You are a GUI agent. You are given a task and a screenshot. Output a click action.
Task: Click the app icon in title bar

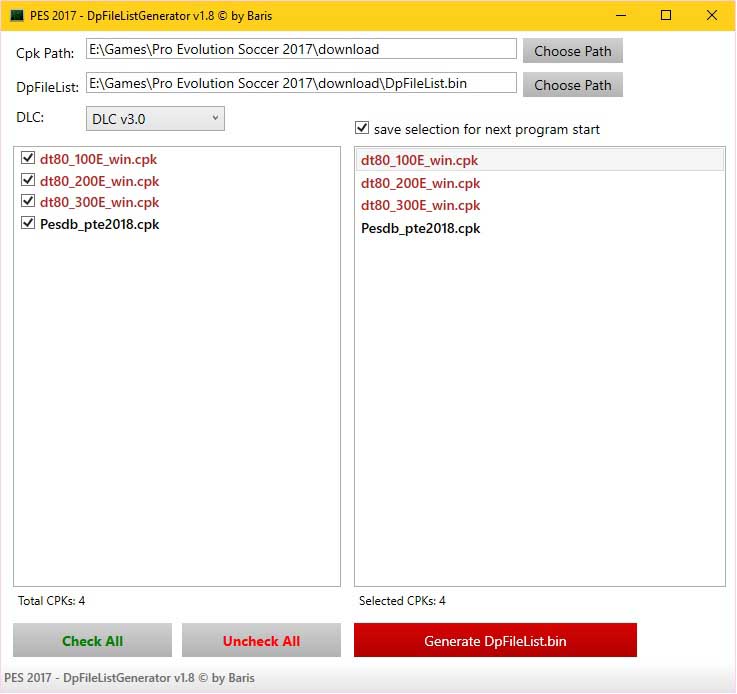click(x=17, y=16)
